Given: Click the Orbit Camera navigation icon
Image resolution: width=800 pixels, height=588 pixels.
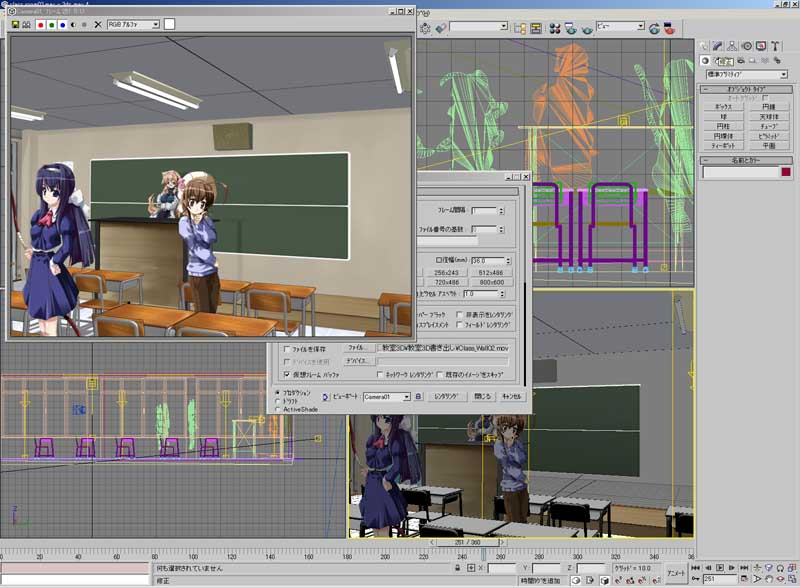Looking at the screenshot, I should [x=781, y=579].
